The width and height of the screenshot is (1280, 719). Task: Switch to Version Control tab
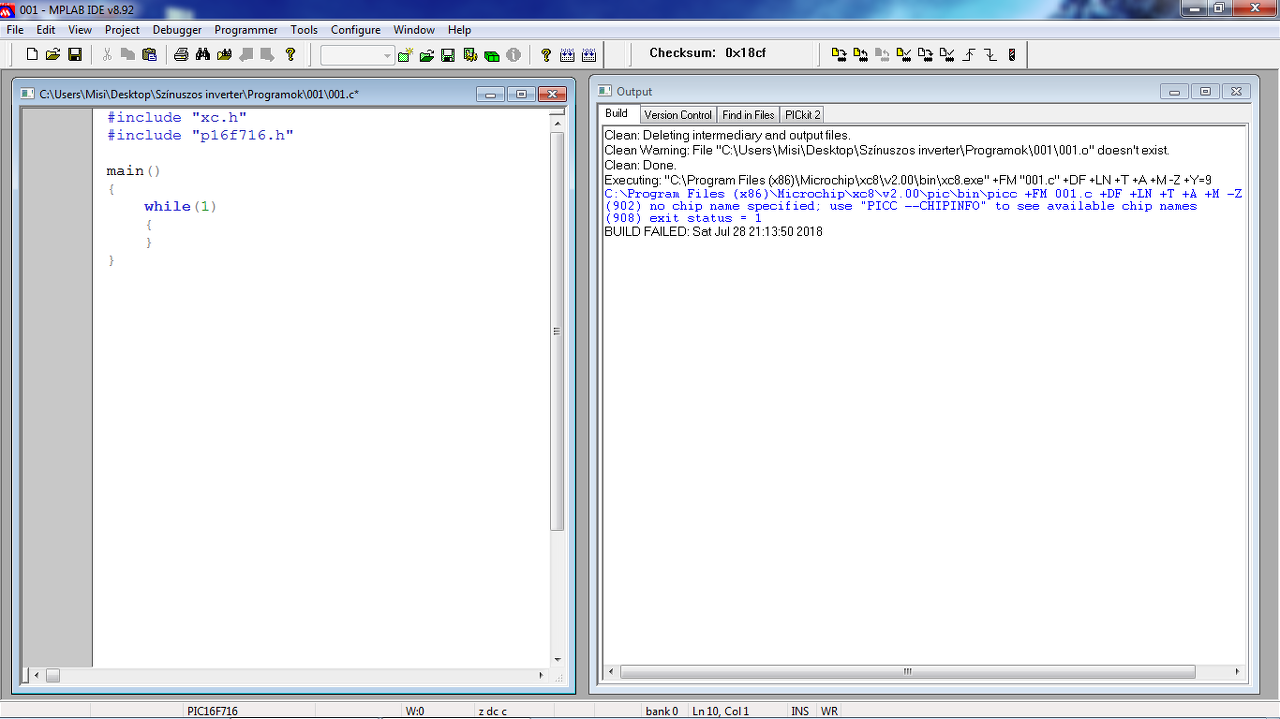[678, 115]
